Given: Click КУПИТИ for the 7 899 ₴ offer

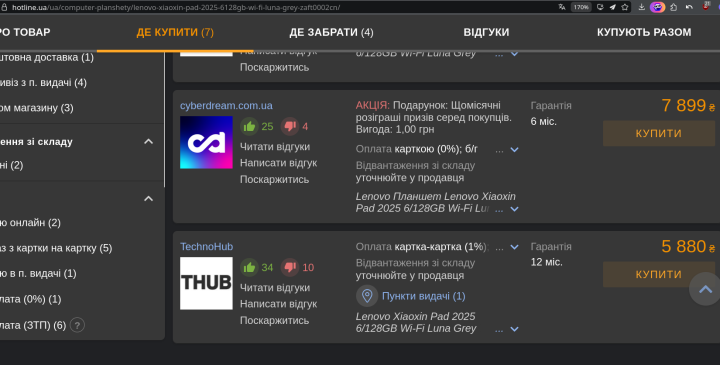Looking at the screenshot, I should pos(658,133).
